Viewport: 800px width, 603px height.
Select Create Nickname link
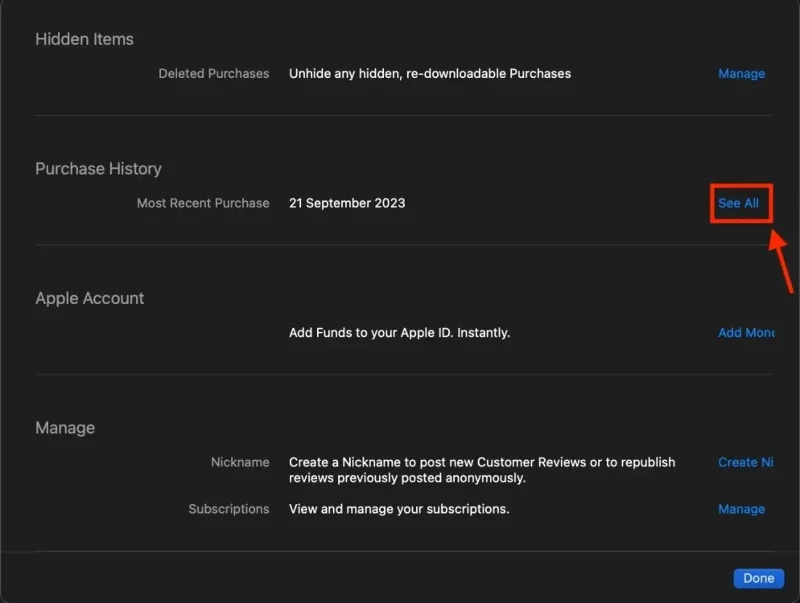[x=745, y=462]
